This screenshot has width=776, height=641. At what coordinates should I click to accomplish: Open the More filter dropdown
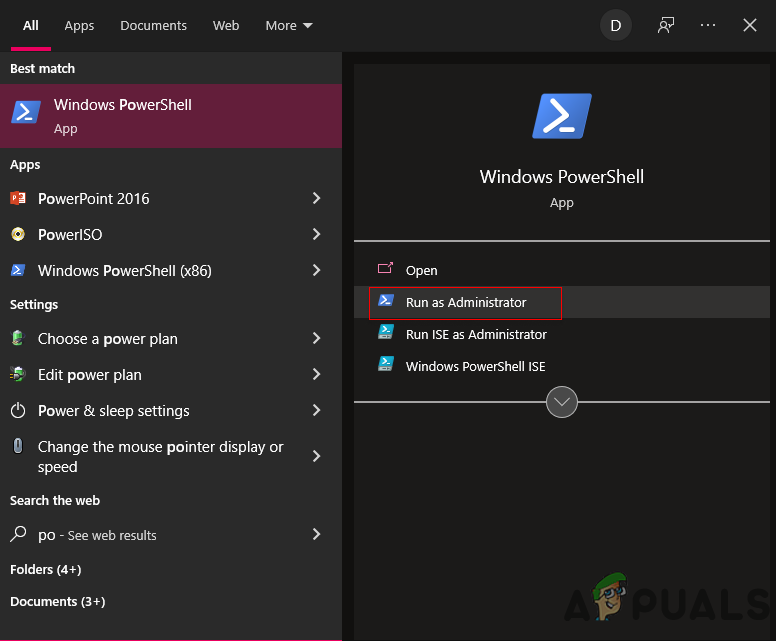[x=289, y=26]
